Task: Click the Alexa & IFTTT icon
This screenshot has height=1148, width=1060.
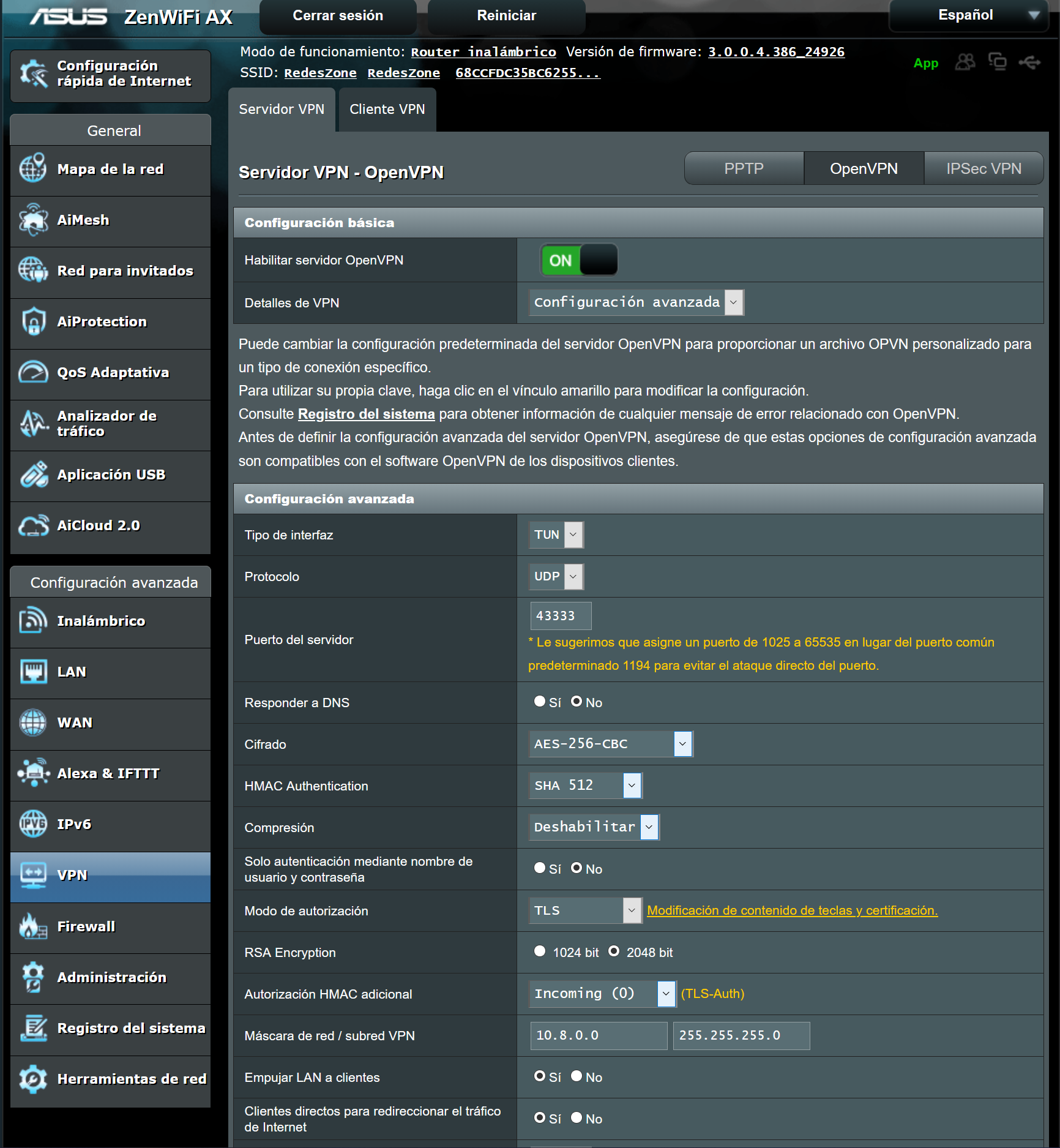Action: coord(33,773)
